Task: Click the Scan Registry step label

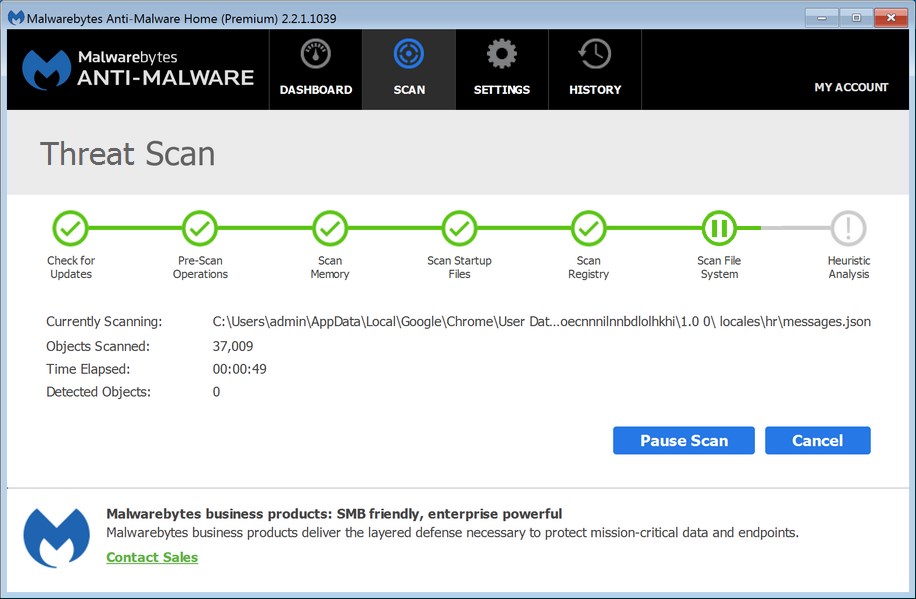Action: pos(589,267)
